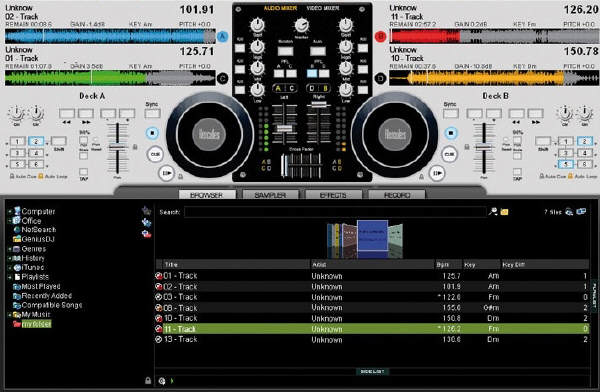Click into the Search input field

pos(335,212)
